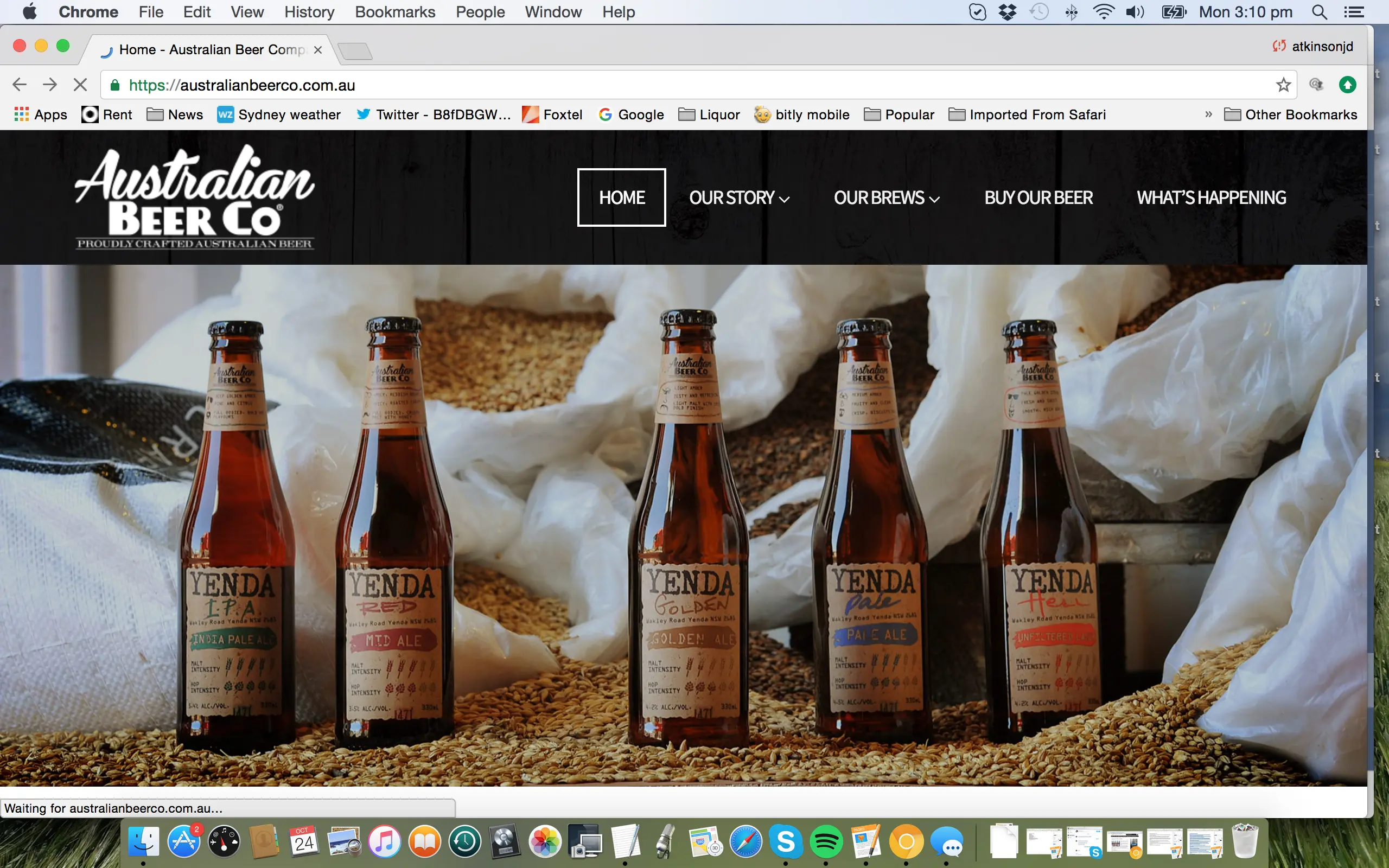Open Spotlight search in menu bar
Screen dimensions: 1389x868
point(1318,11)
